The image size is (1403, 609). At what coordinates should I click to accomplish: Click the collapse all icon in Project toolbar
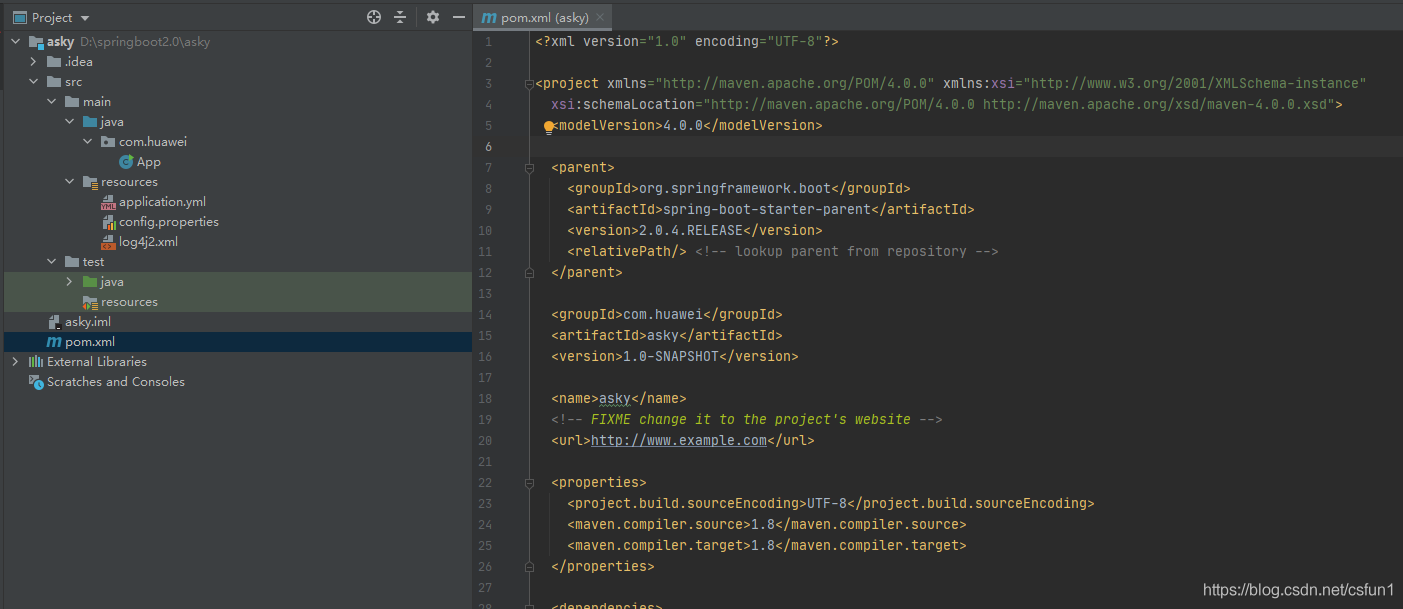(x=400, y=17)
